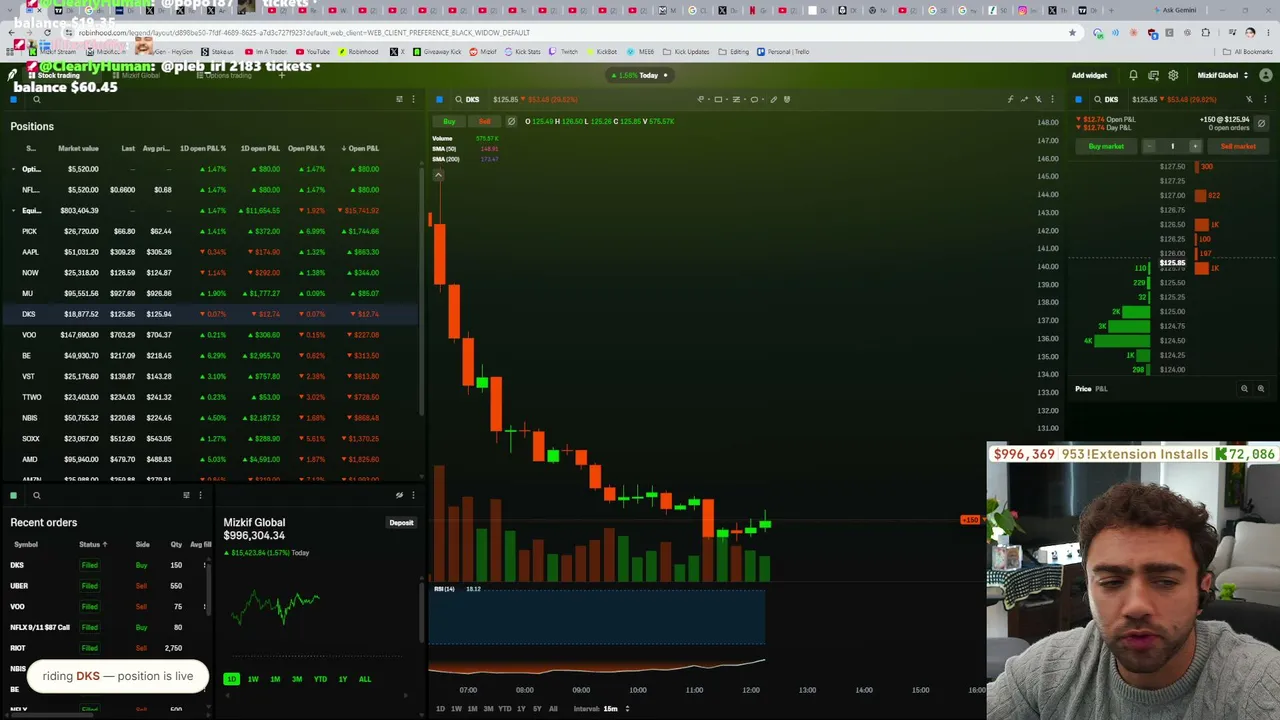
Task: Select the pencil annotation tool
Action: pos(773,99)
